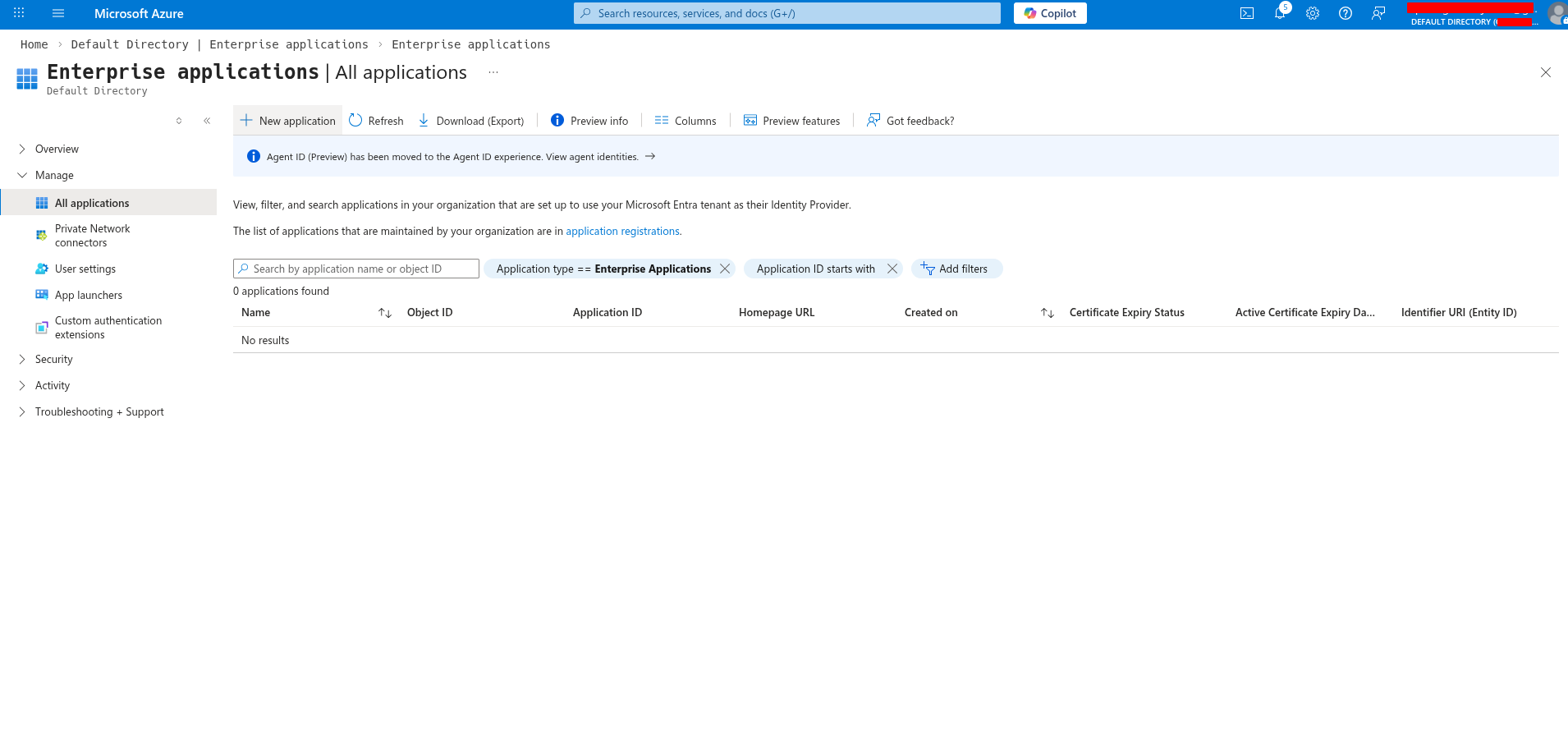Download the application list export

click(x=471, y=120)
